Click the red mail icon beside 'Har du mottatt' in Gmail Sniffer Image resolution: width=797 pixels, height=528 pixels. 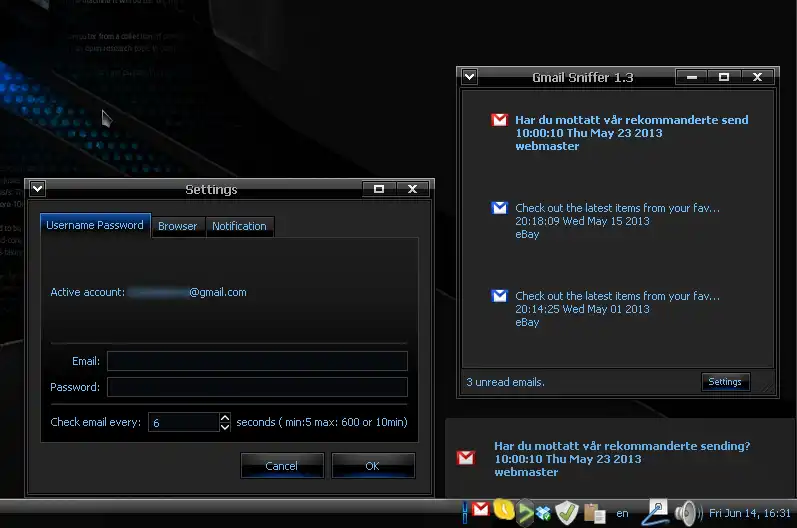click(x=499, y=120)
